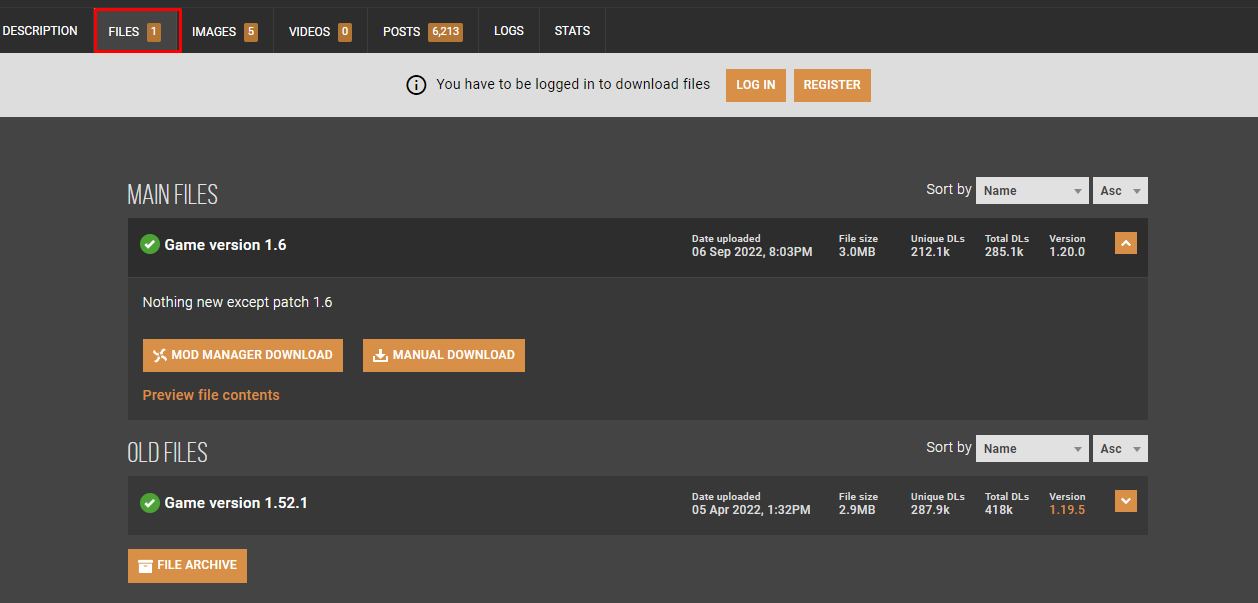
Task: Click the info icon beside the login notice
Action: tap(416, 85)
